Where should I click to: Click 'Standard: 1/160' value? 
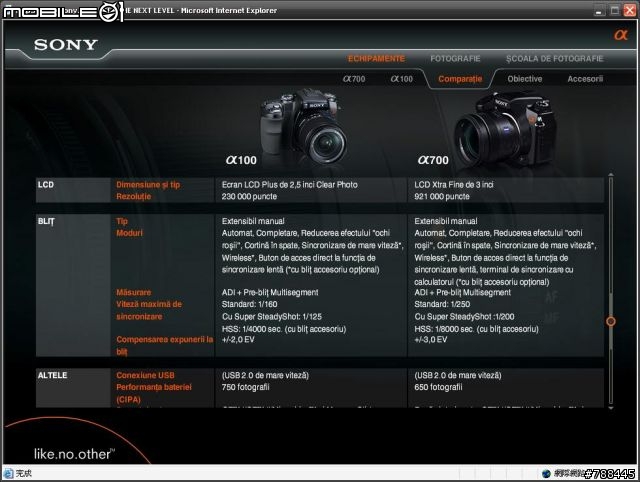(249, 304)
